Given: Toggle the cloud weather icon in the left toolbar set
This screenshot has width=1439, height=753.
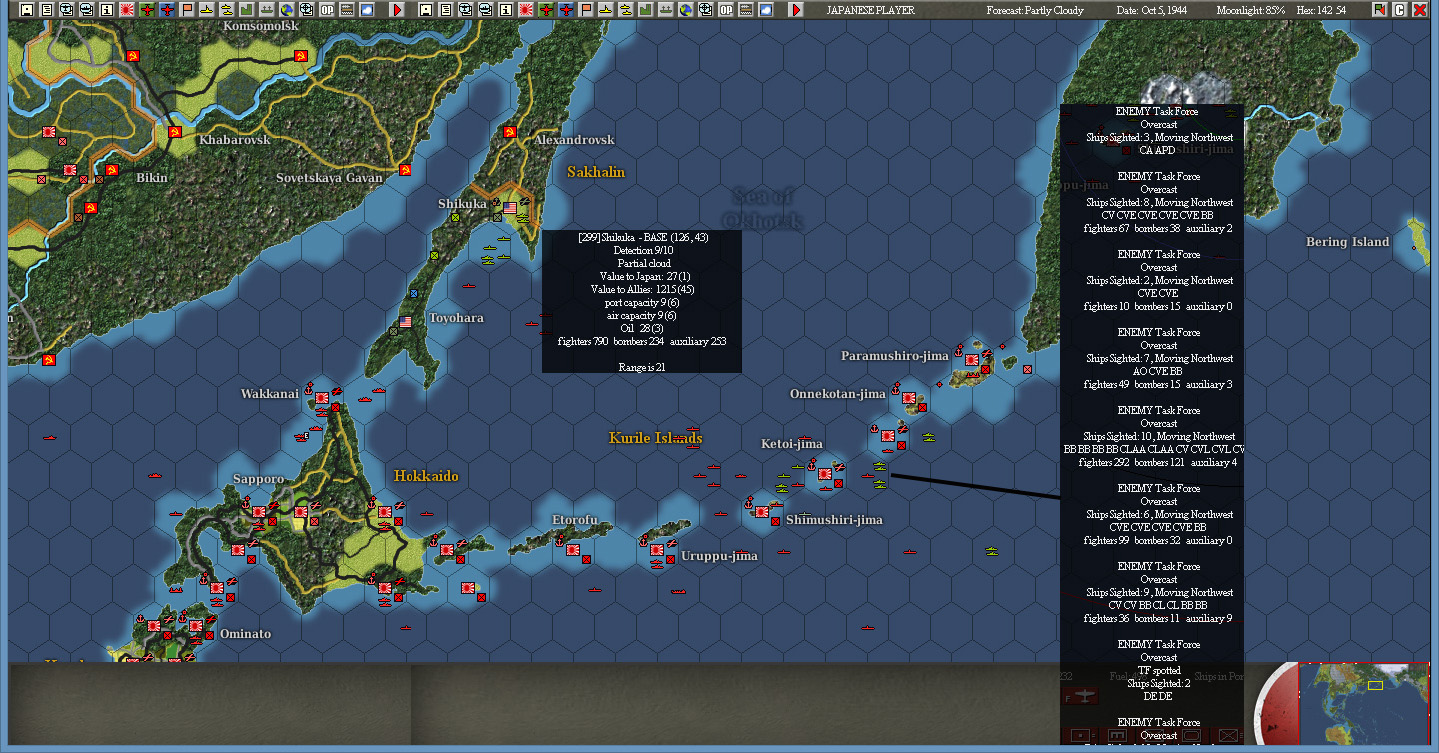Looking at the screenshot, I should [x=367, y=10].
